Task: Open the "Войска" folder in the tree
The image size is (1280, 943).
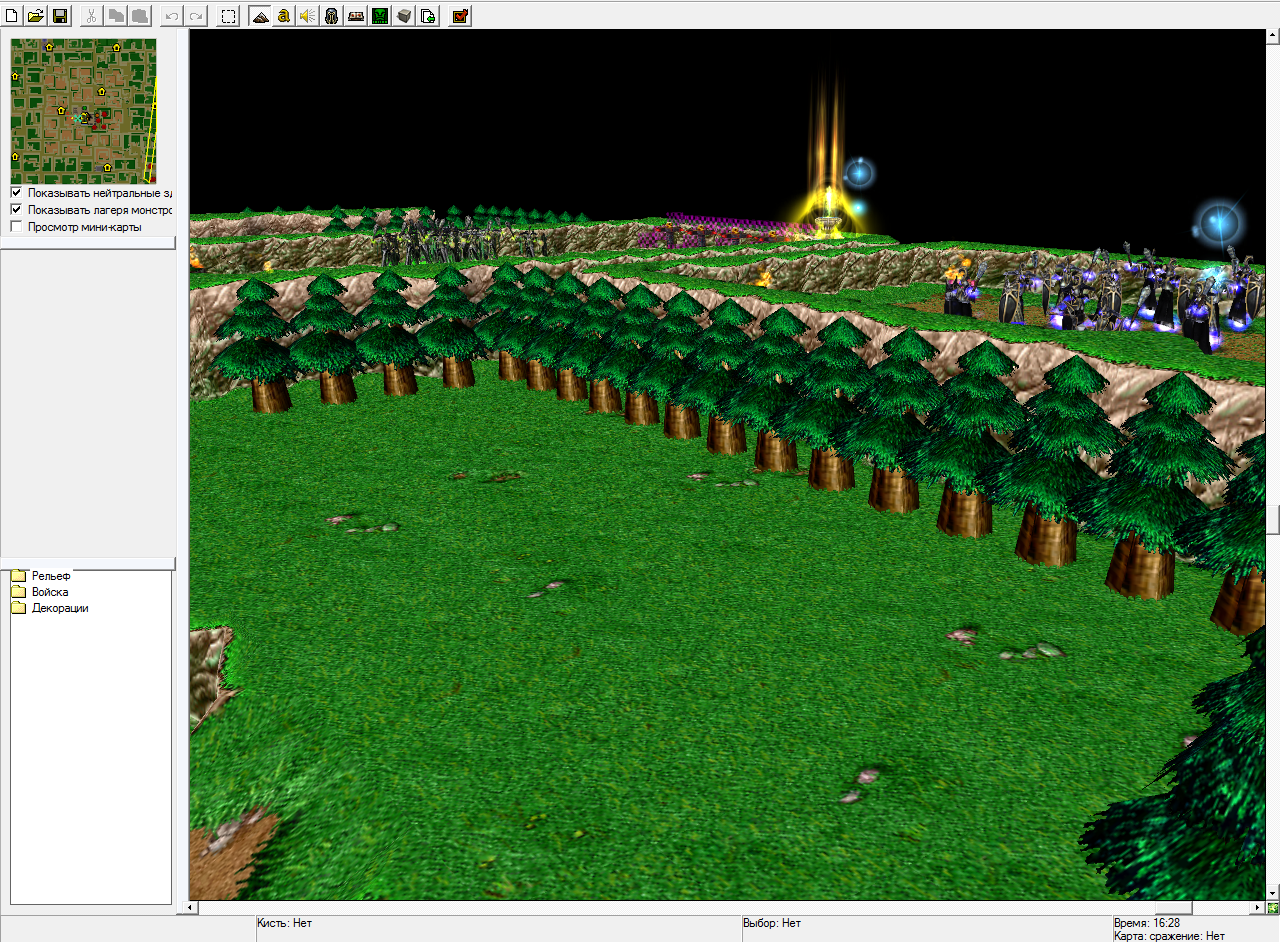Action: pos(50,592)
